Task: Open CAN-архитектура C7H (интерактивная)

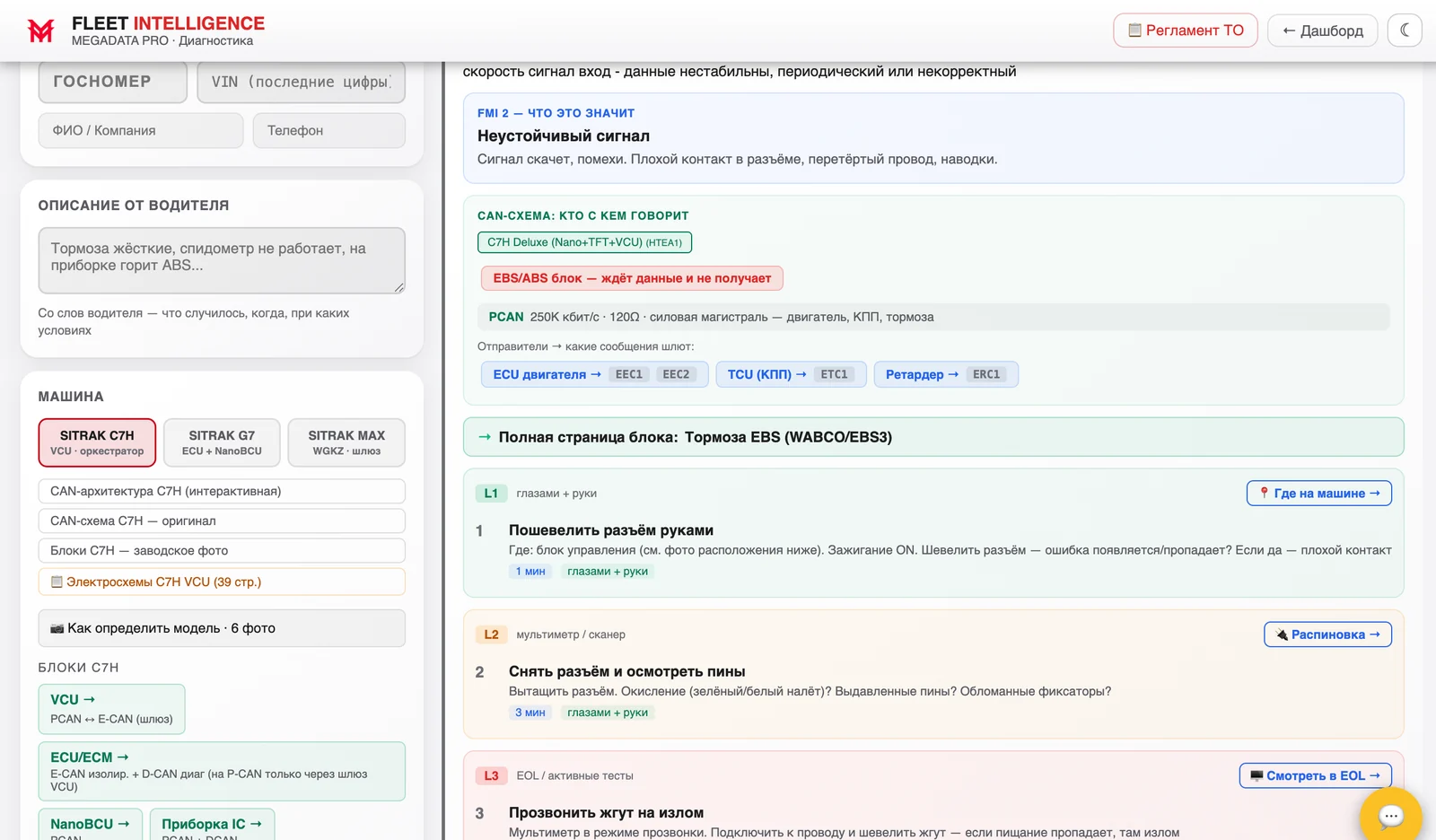Action: pyautogui.click(x=222, y=491)
